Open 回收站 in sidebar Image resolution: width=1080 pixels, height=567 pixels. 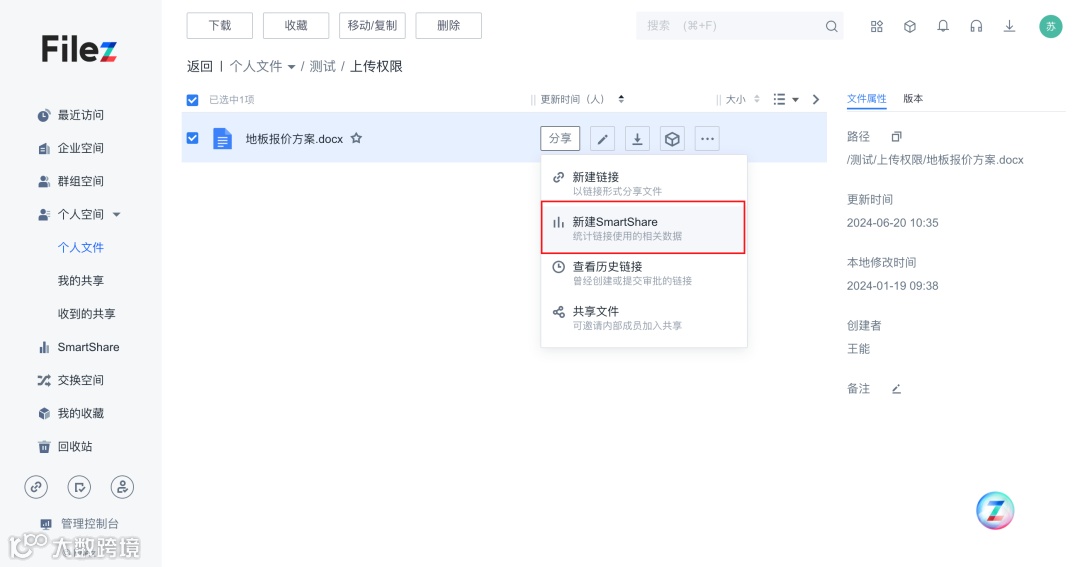pos(65,446)
